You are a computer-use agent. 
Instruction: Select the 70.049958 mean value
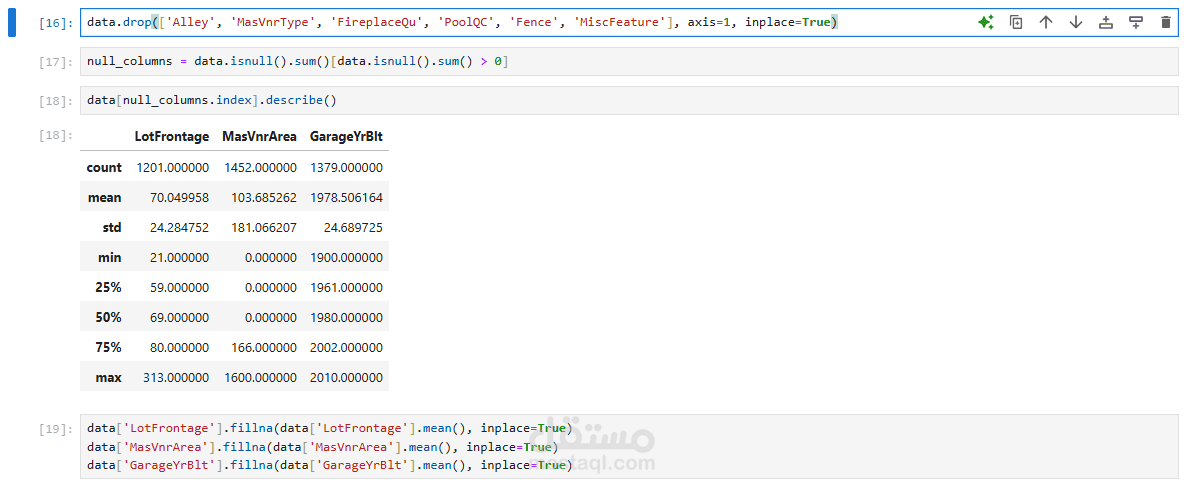pos(180,197)
